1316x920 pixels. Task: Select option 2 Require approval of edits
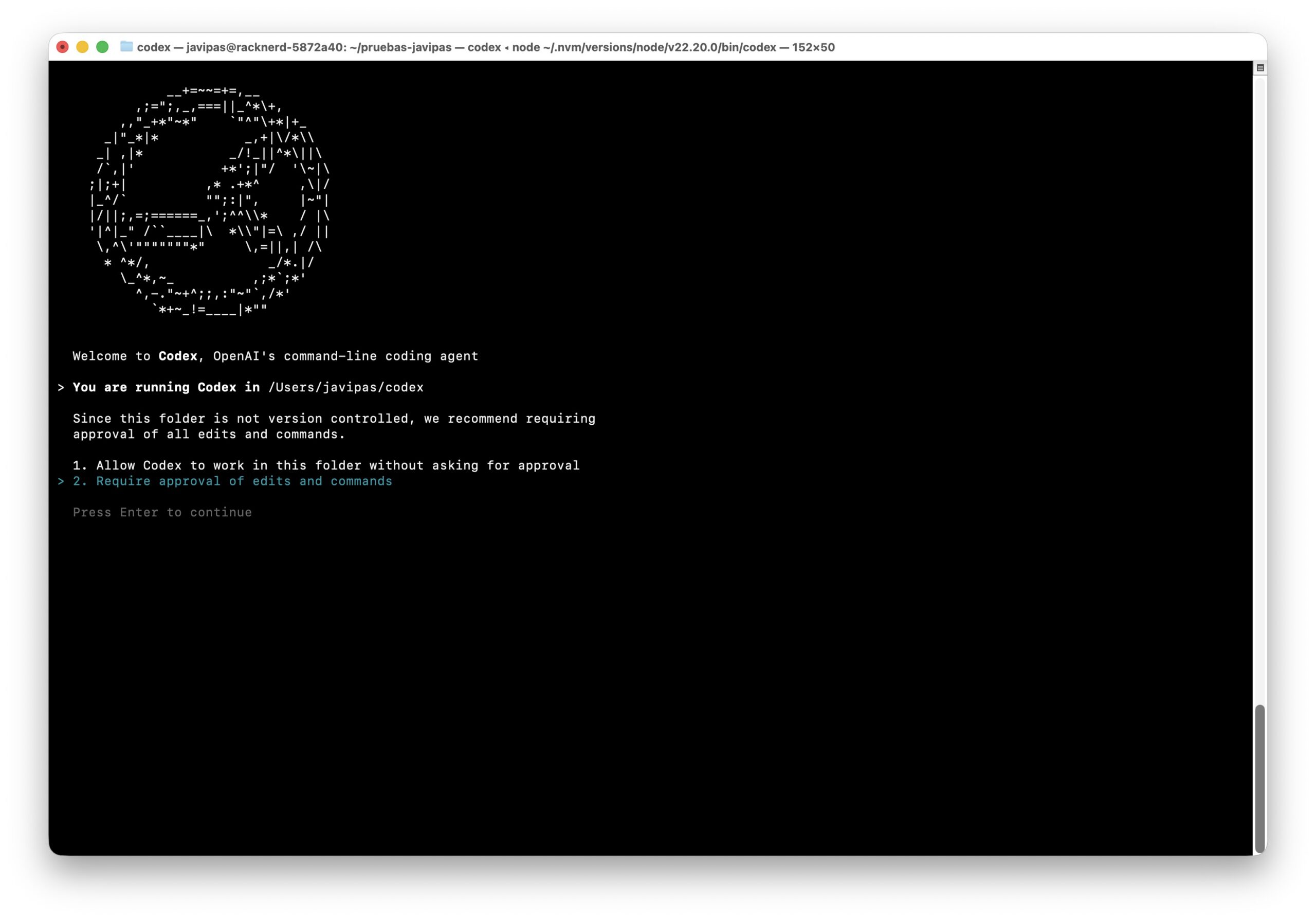(x=232, y=481)
